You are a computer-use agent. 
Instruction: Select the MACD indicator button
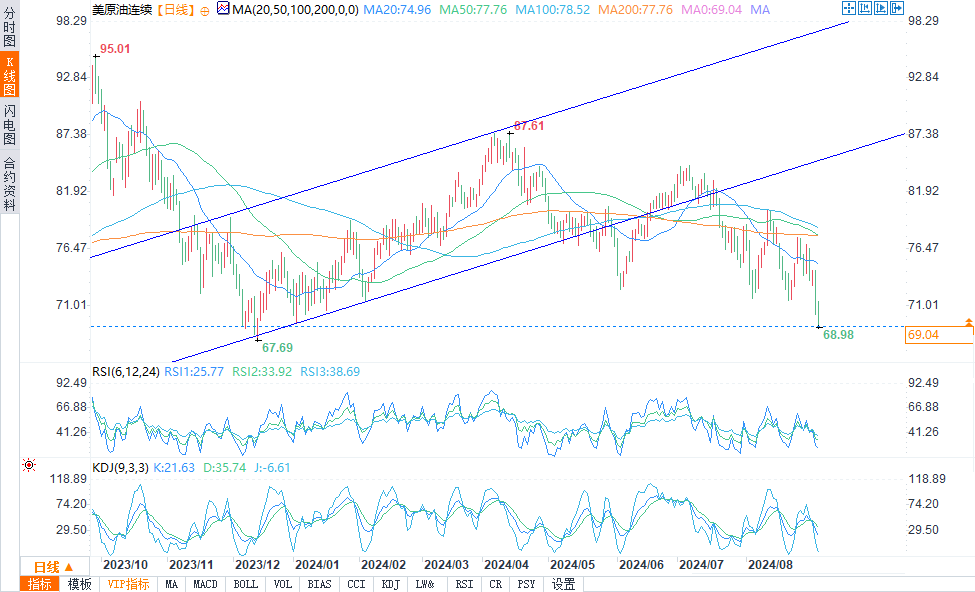tap(205, 584)
